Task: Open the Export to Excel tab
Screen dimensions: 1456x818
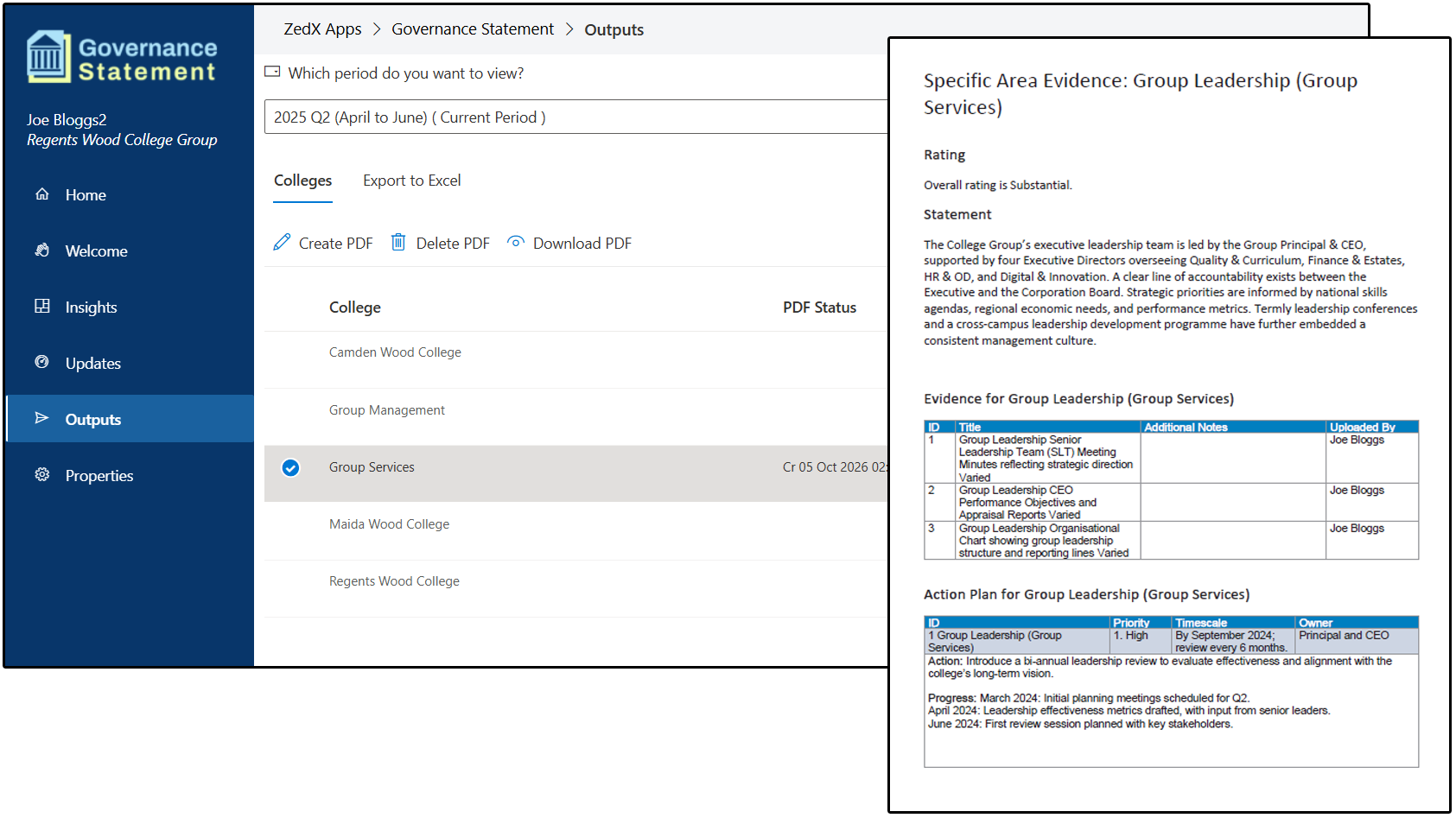Action: tap(412, 181)
